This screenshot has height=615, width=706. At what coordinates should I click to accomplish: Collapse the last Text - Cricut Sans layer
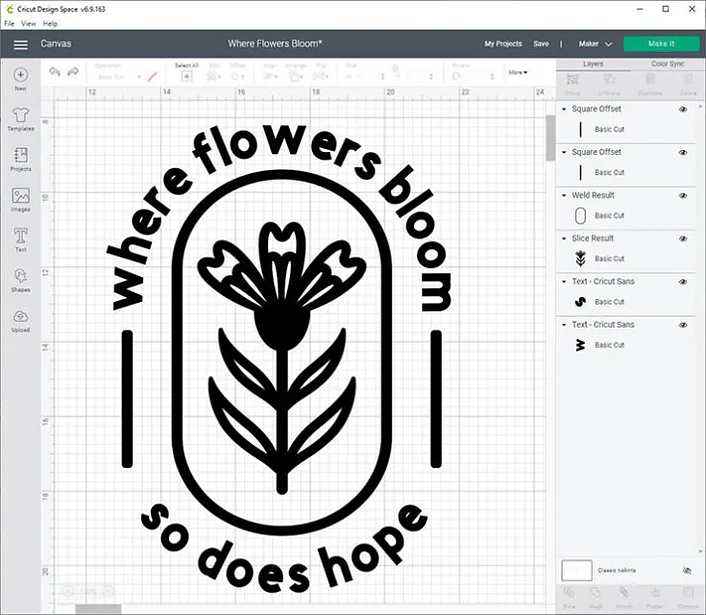tap(564, 325)
